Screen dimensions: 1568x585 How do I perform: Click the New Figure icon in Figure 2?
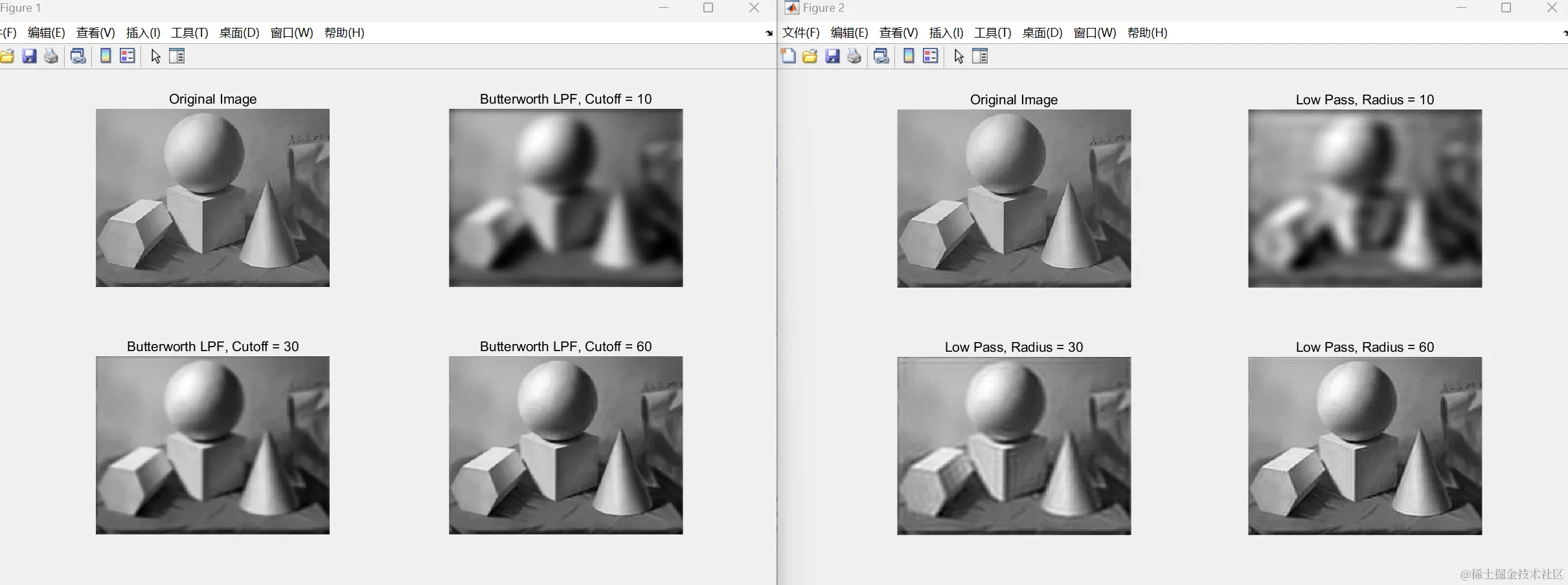(x=788, y=56)
